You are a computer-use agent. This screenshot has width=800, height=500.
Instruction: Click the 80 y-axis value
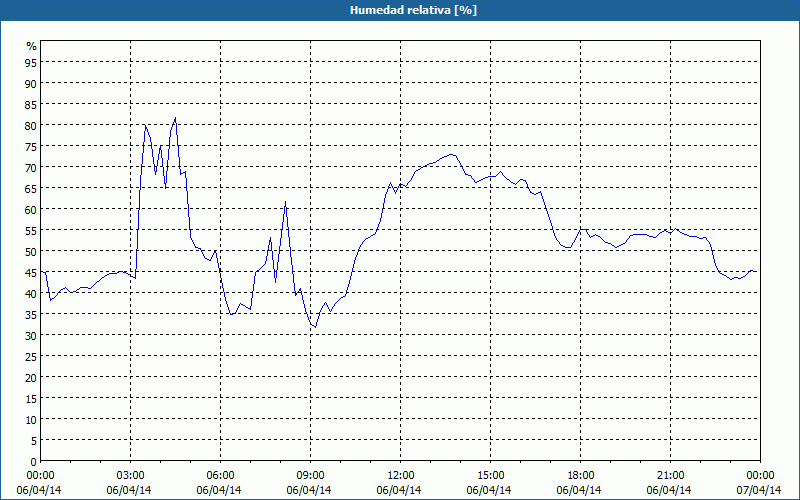click(x=31, y=126)
